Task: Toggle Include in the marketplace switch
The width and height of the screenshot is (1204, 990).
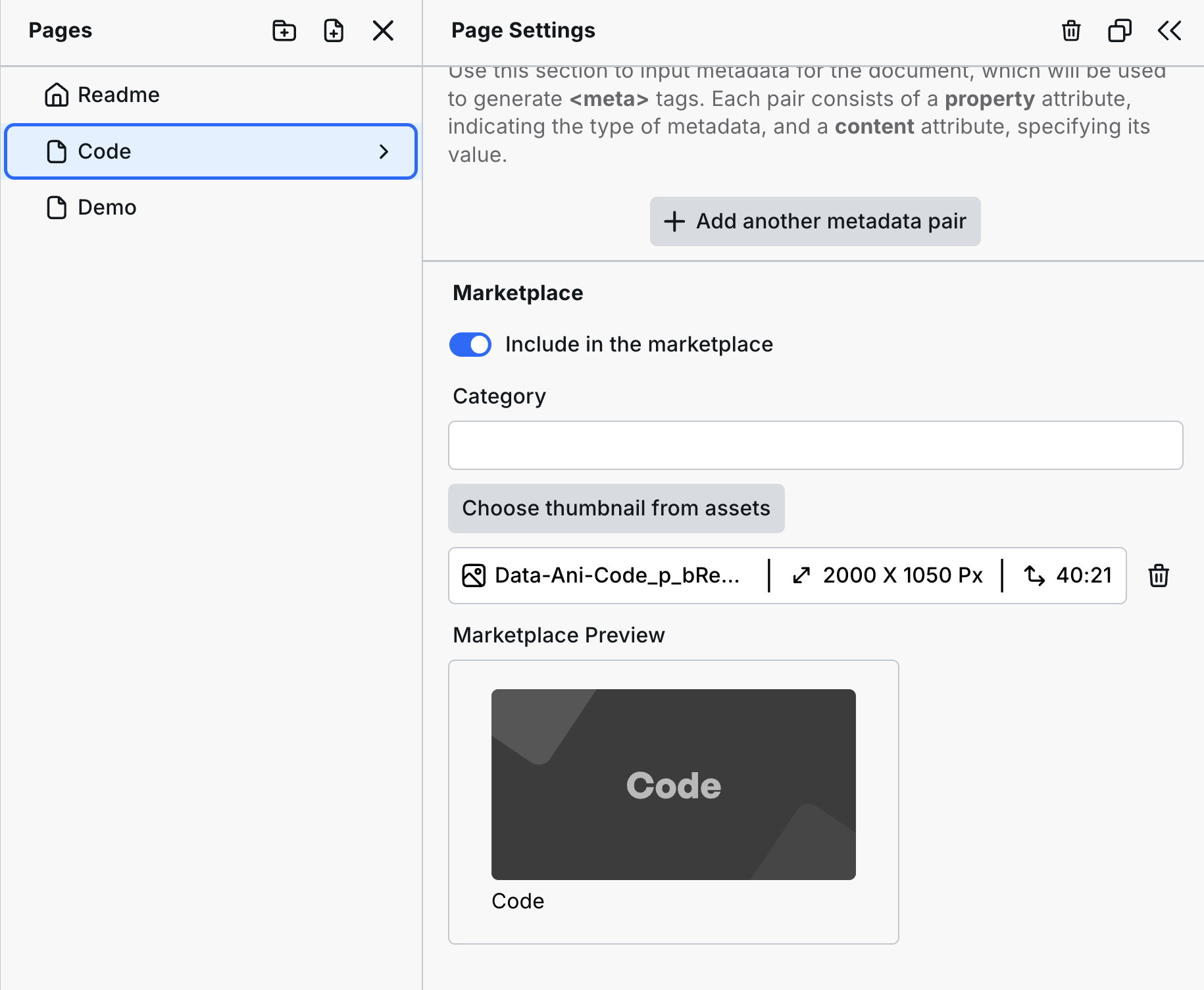Action: [470, 344]
